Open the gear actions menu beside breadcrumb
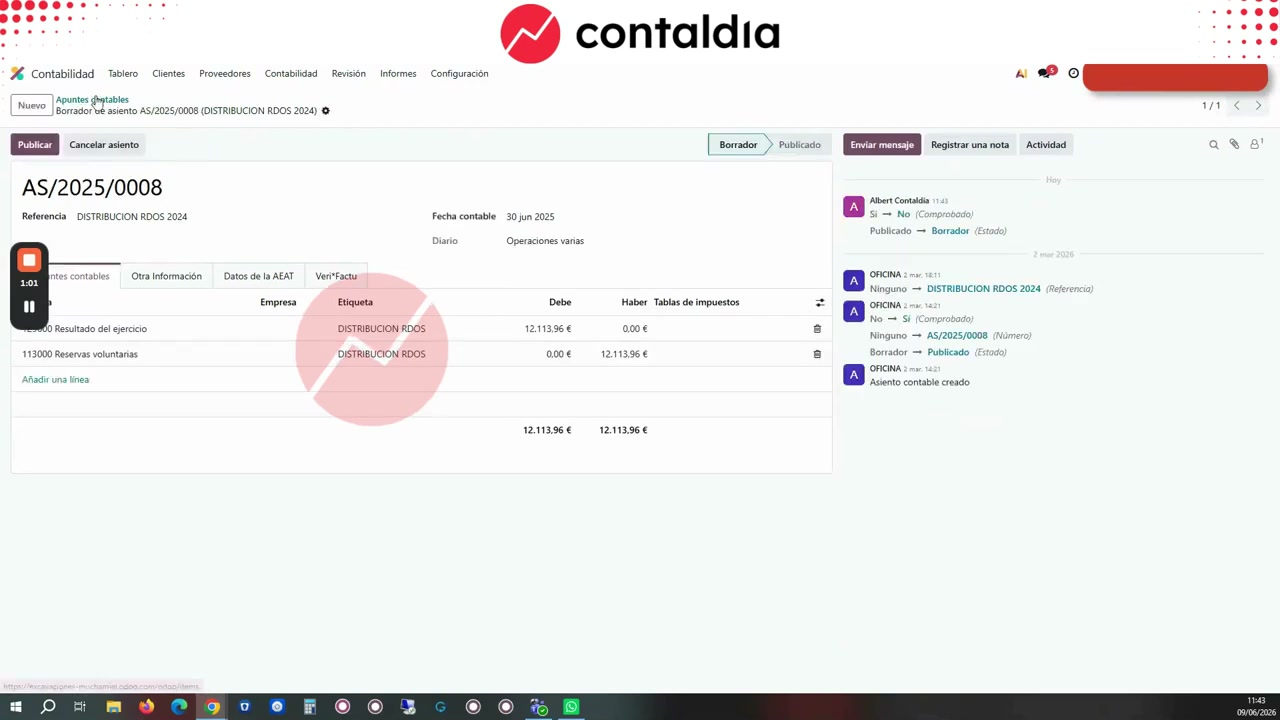Screen dimensions: 1280x720 click(x=325, y=111)
